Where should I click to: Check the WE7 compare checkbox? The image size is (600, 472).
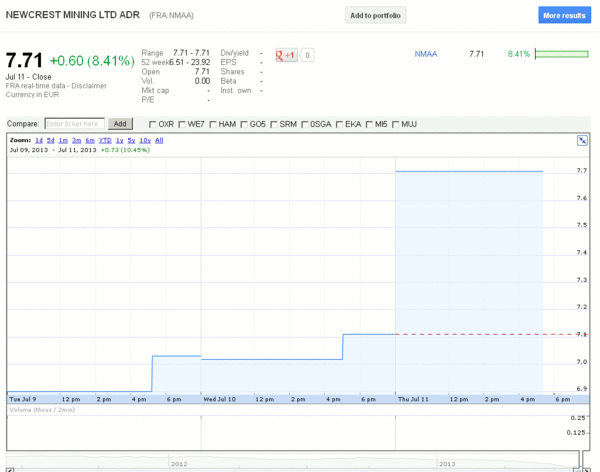click(182, 124)
